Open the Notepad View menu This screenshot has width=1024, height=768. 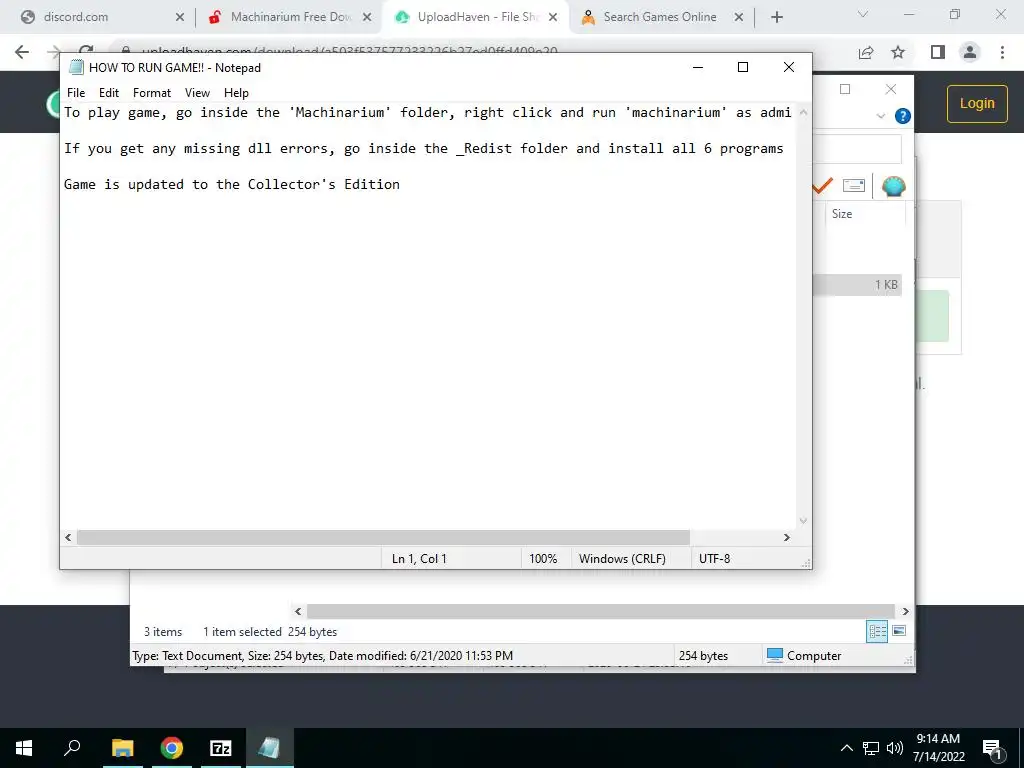197,93
